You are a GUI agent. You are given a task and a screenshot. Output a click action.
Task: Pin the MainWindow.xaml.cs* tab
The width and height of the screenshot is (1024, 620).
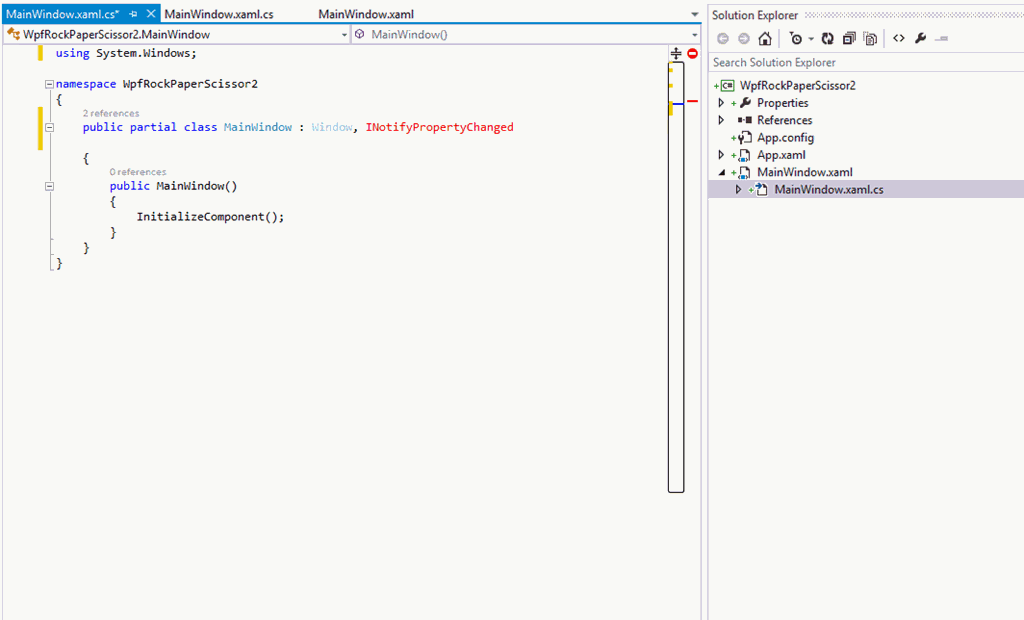133,15
